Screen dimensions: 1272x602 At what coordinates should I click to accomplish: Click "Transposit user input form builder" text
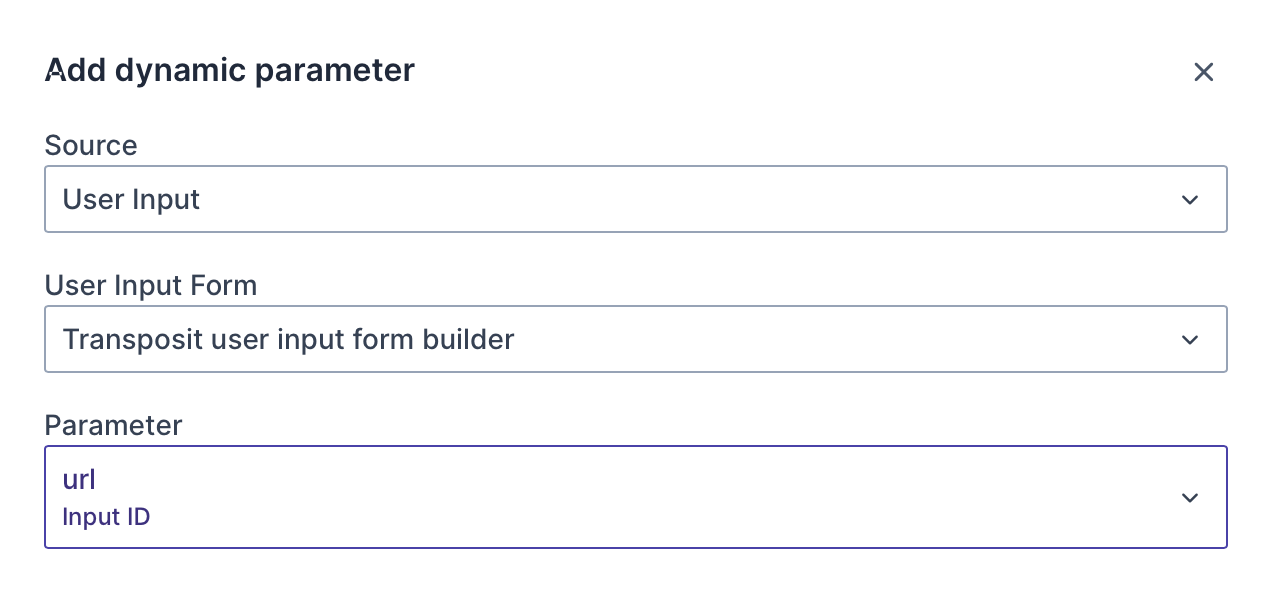(x=288, y=340)
